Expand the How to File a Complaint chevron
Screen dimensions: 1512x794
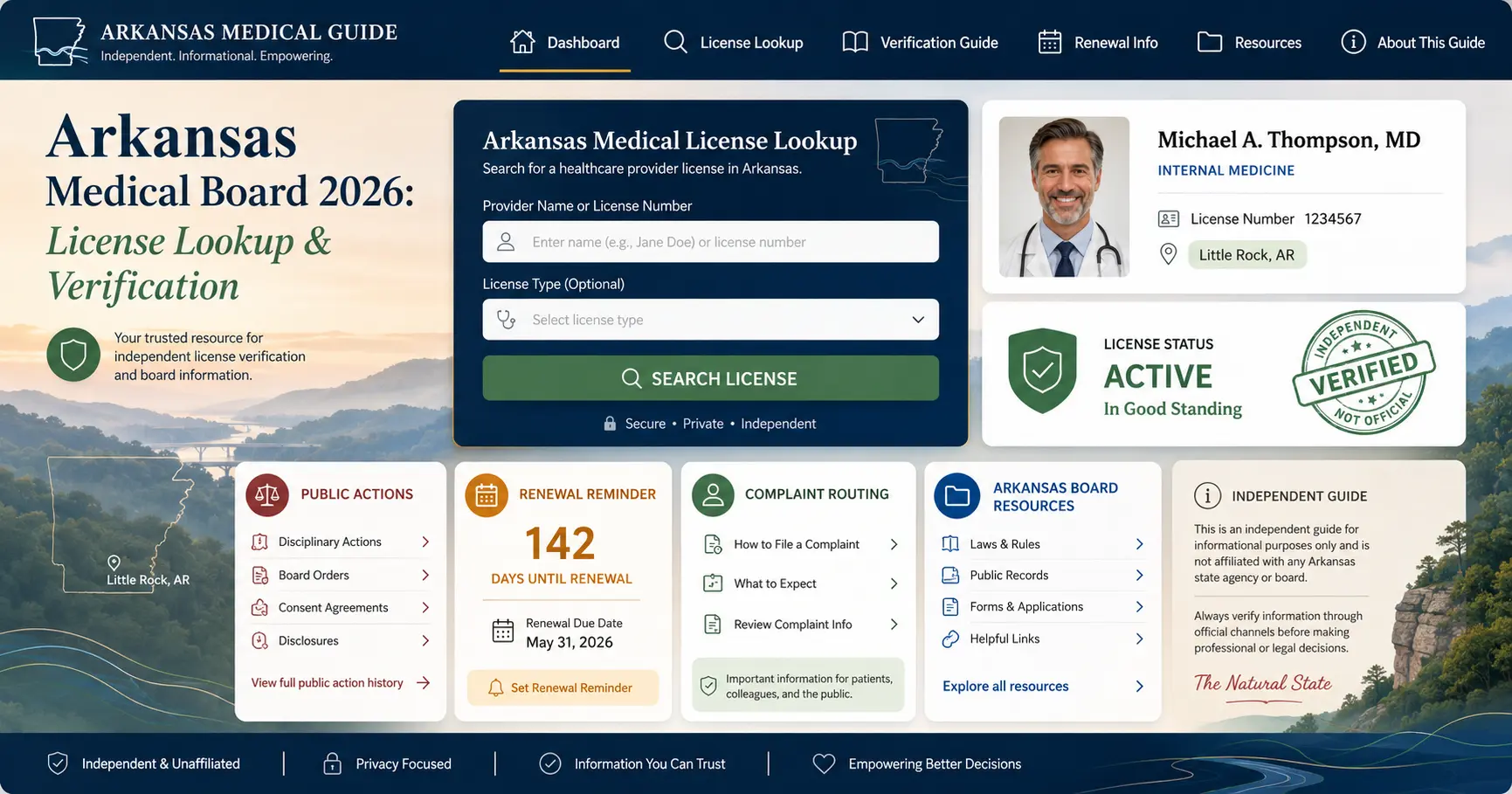894,544
